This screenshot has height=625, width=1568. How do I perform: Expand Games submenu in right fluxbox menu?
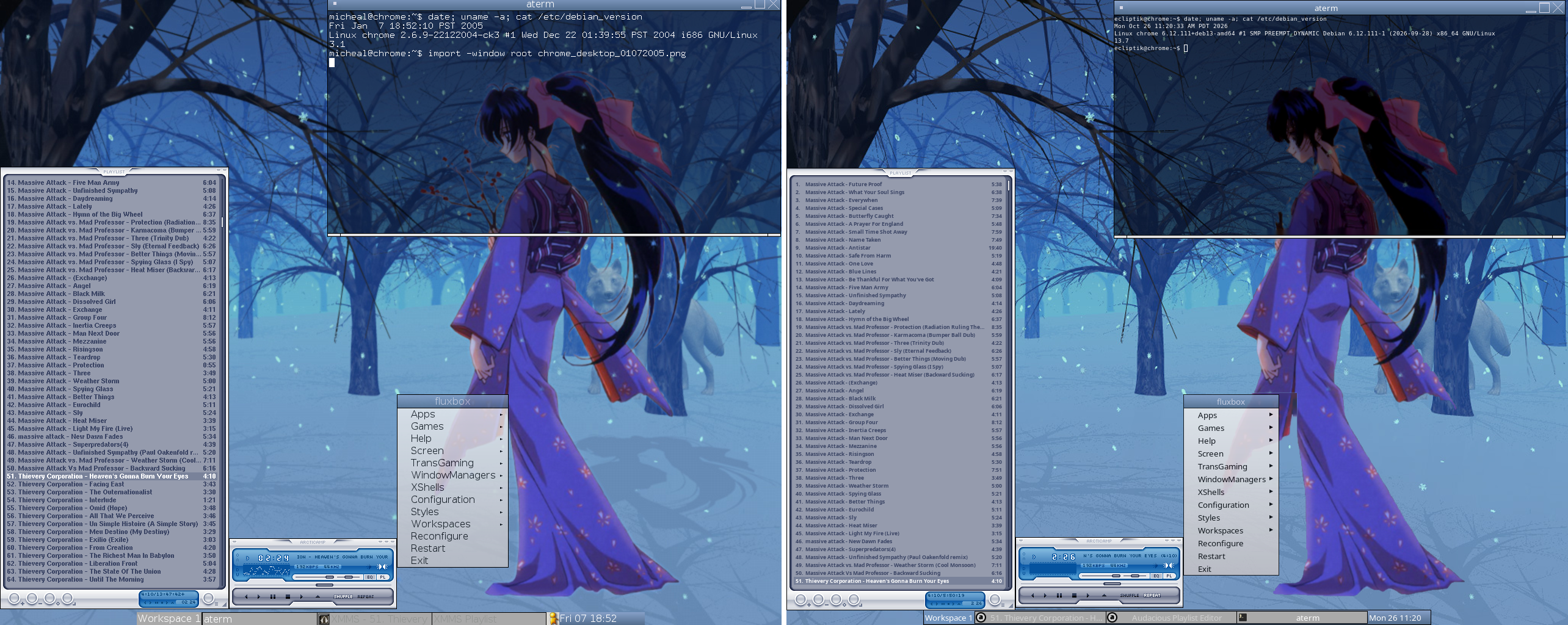tap(1231, 428)
